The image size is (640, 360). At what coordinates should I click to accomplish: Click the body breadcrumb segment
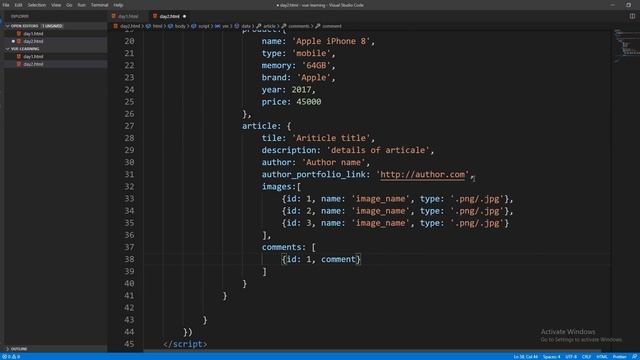click(x=180, y=26)
